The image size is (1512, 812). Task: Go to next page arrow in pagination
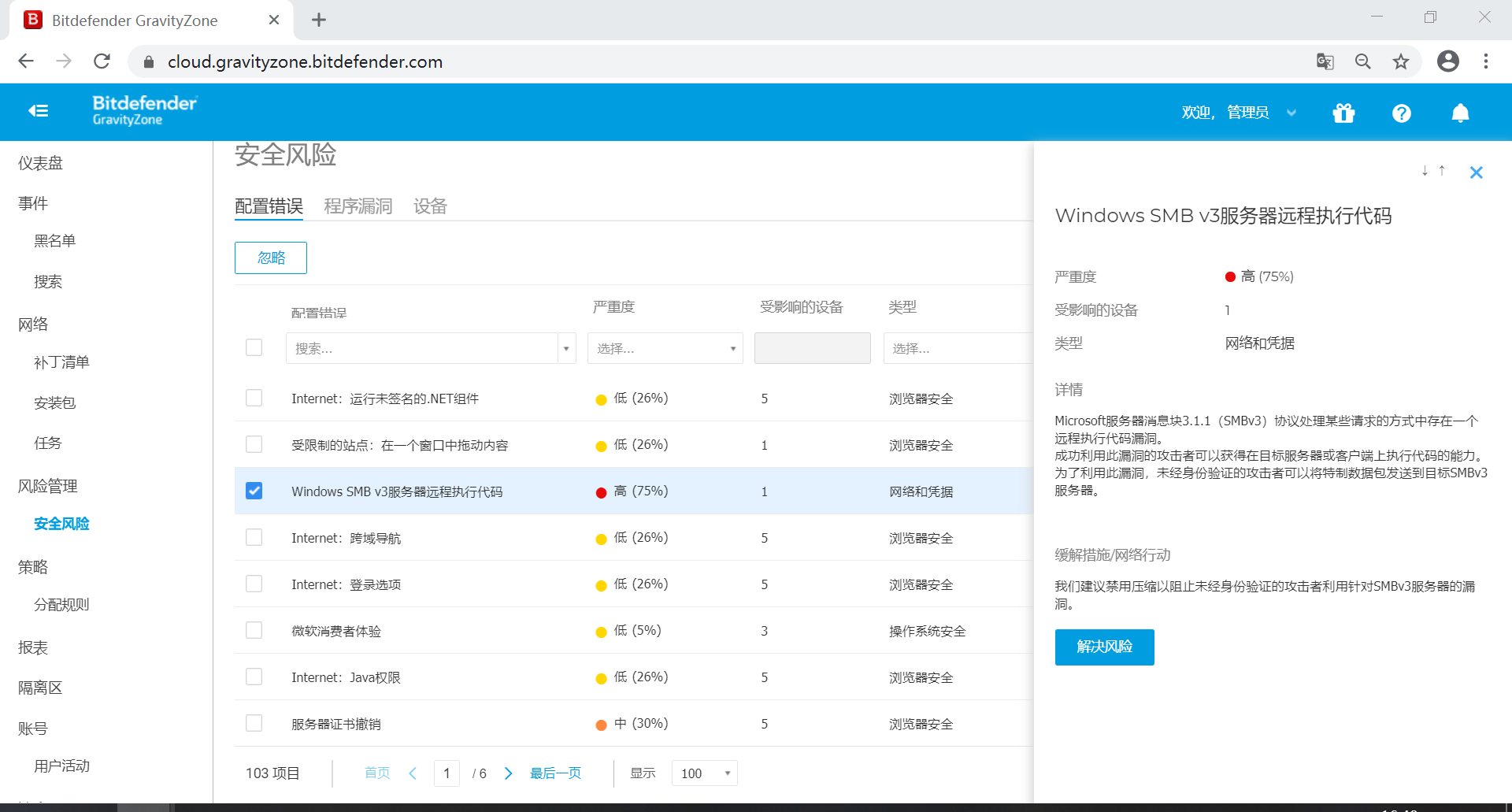[508, 773]
